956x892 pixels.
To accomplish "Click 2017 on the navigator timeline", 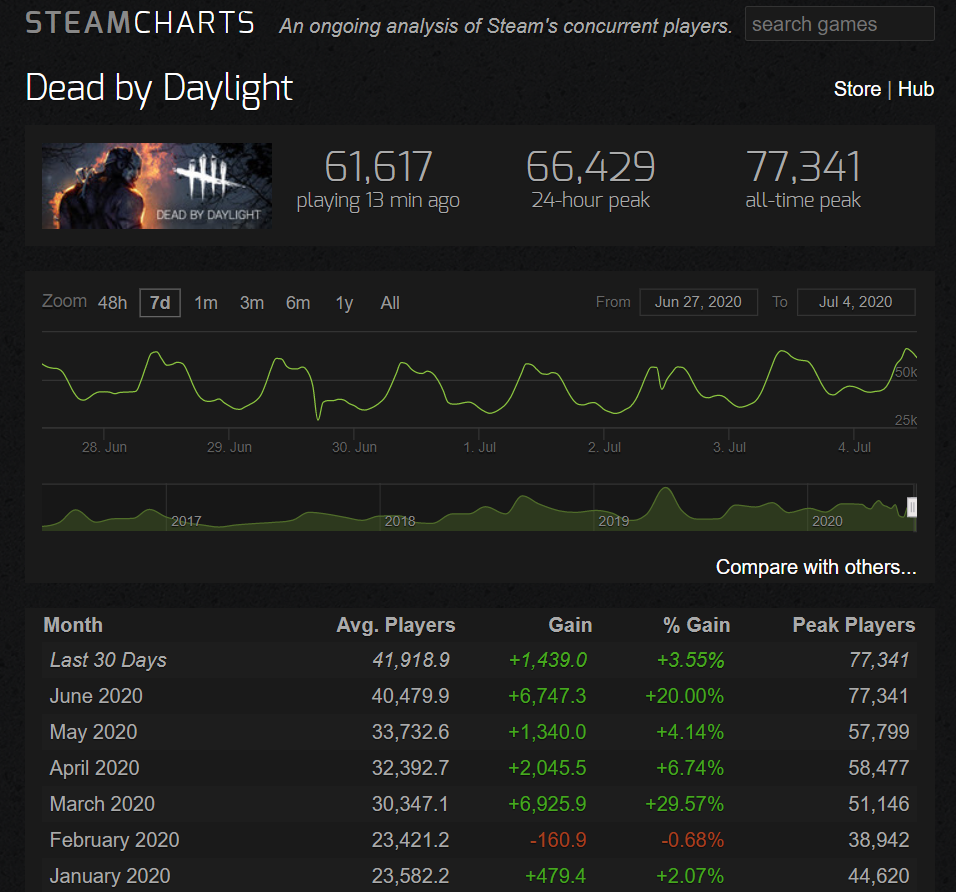I will coord(186,521).
